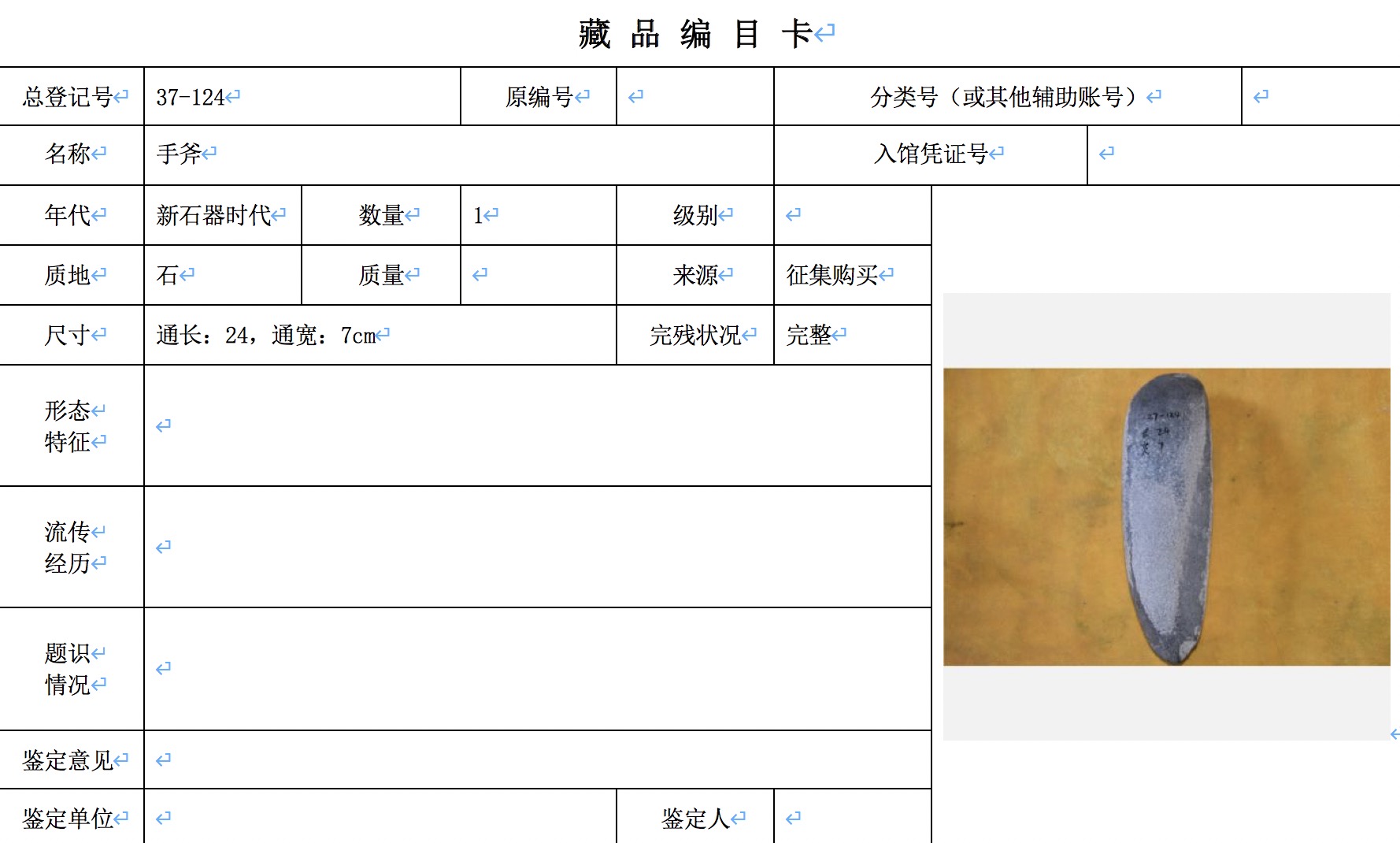Viewport: 1400px width, 843px height.
Task: Click the empty 鉴定意见 content cell
Action: [538, 759]
